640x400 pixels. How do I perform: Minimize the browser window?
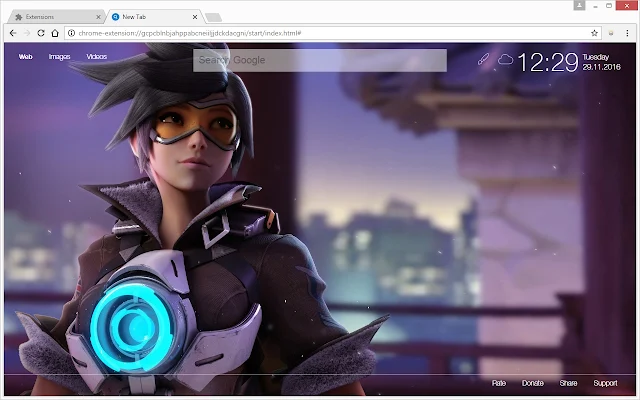[x=596, y=6]
